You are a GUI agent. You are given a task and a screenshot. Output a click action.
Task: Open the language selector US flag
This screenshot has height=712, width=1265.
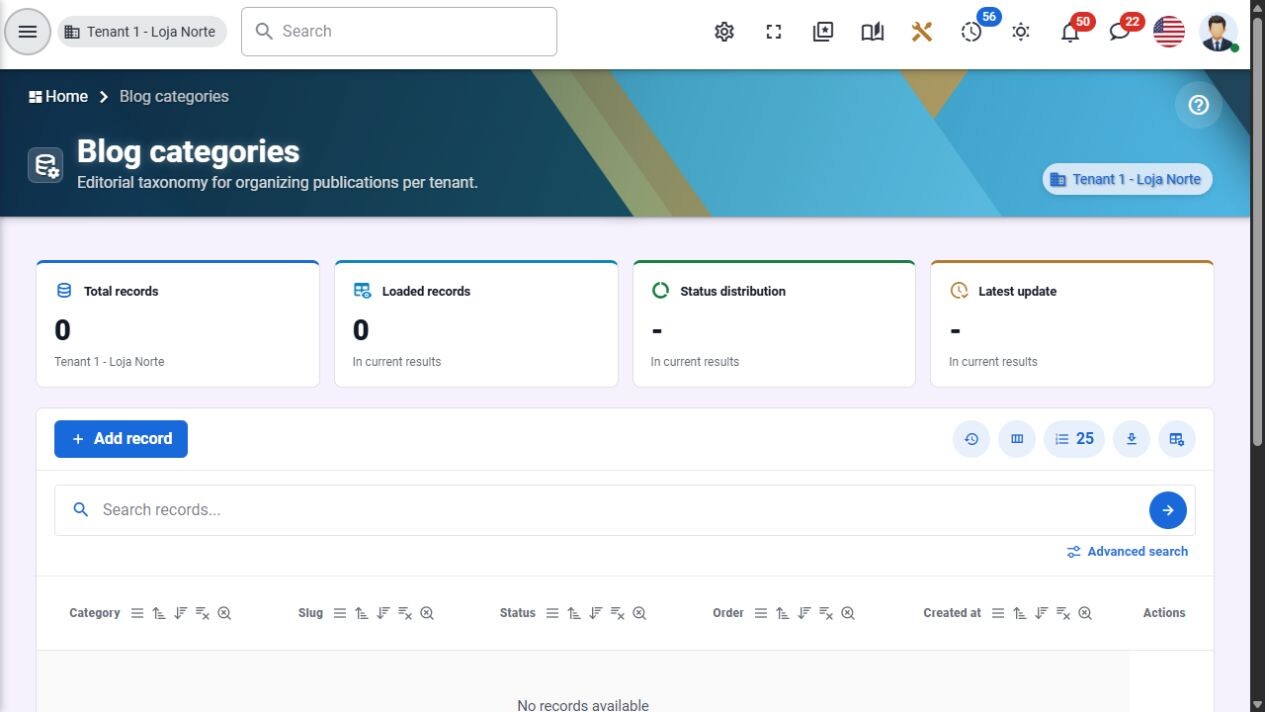1169,32
